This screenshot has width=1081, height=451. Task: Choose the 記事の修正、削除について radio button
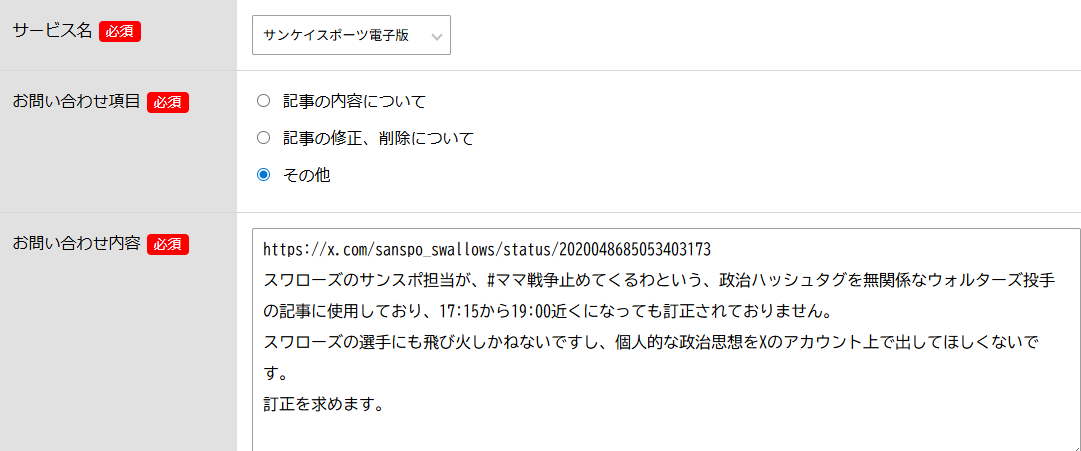264,137
